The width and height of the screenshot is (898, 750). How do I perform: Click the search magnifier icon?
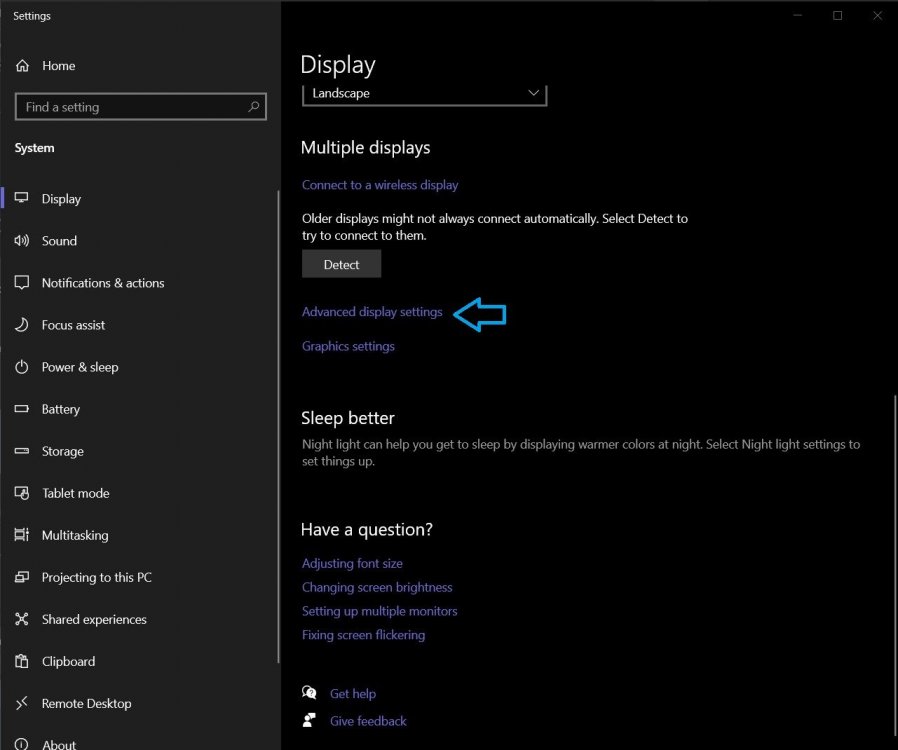(254, 106)
